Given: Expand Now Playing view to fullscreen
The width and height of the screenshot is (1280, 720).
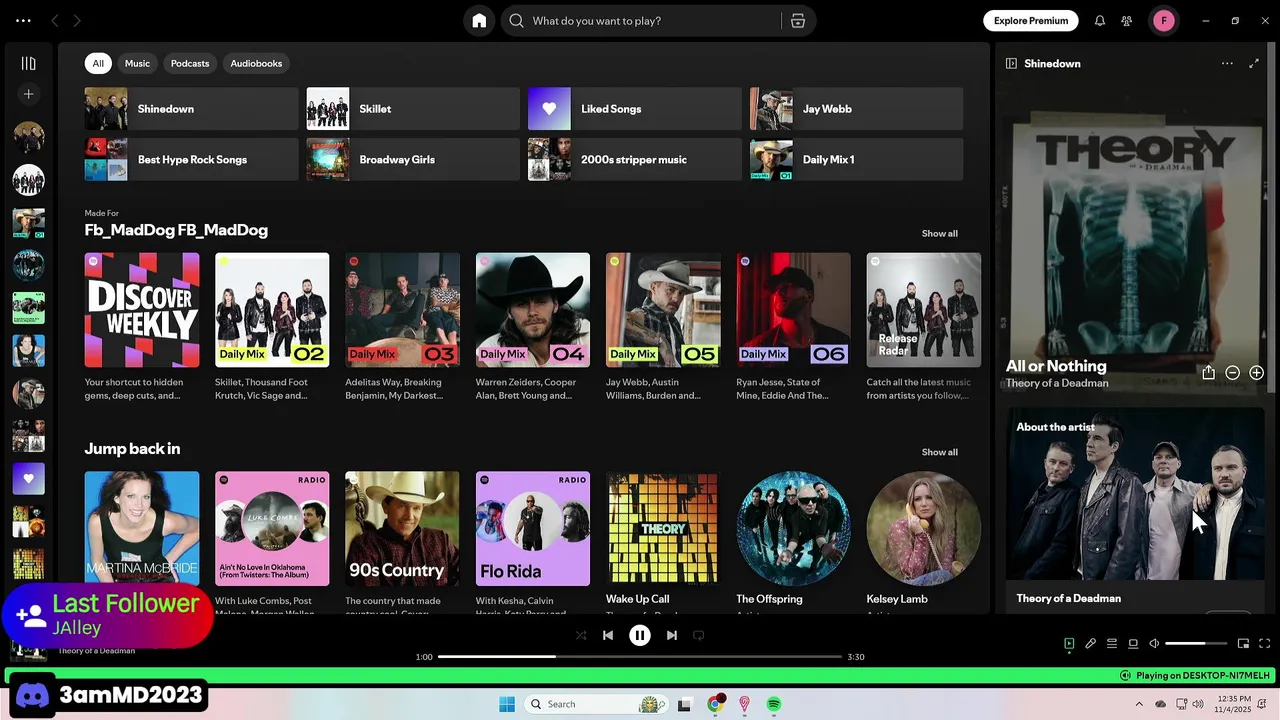Looking at the screenshot, I should (1254, 63).
